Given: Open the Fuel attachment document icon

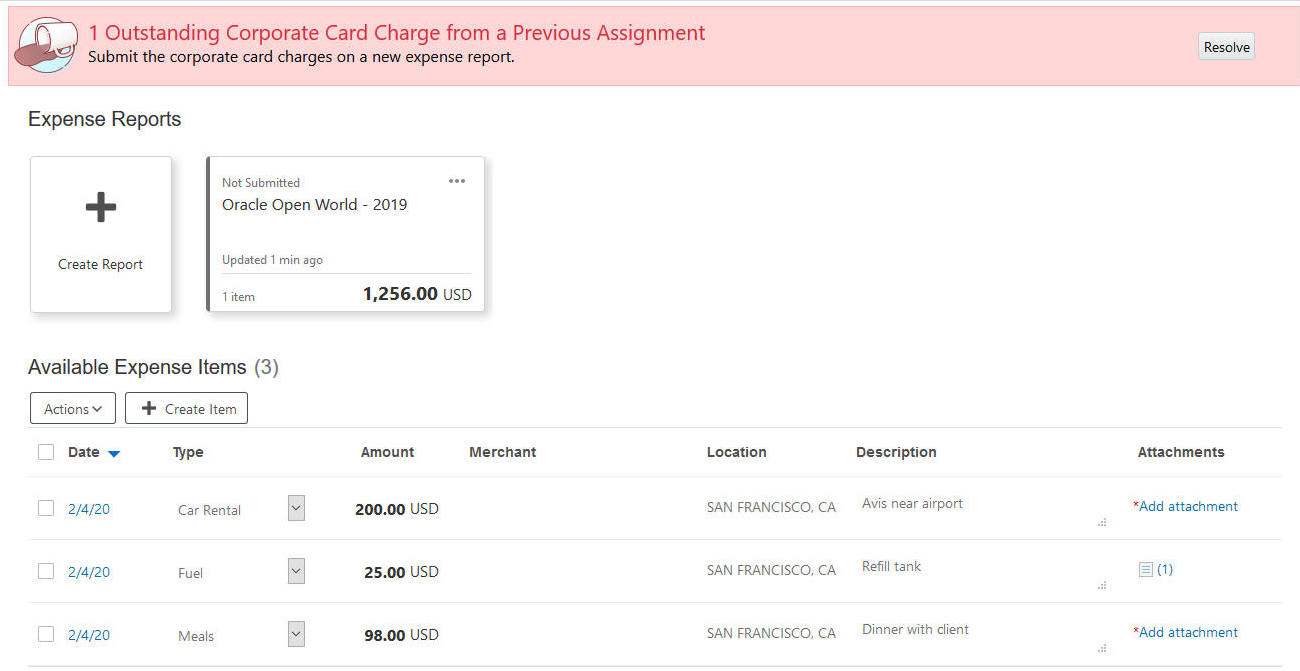Looking at the screenshot, I should pos(1146,570).
